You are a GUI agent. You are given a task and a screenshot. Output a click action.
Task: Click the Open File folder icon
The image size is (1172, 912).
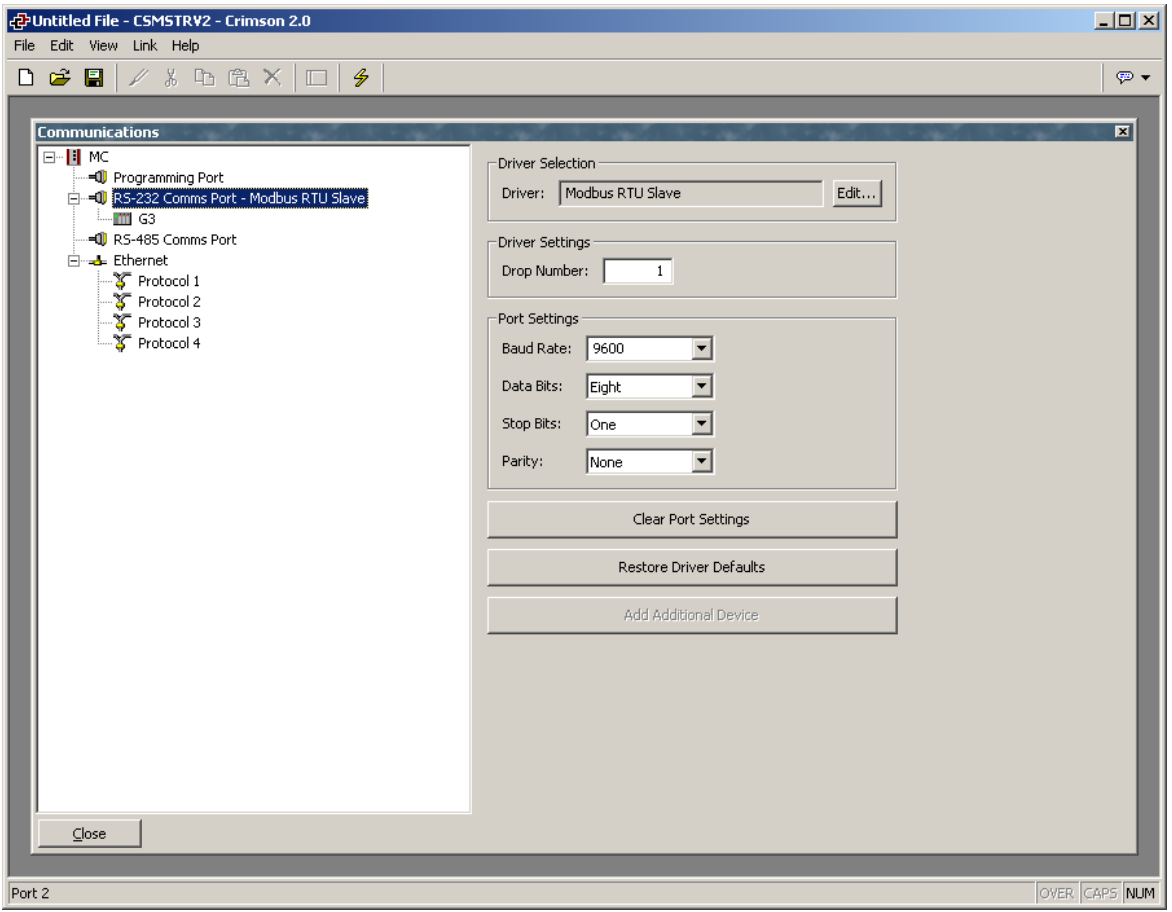(x=60, y=77)
